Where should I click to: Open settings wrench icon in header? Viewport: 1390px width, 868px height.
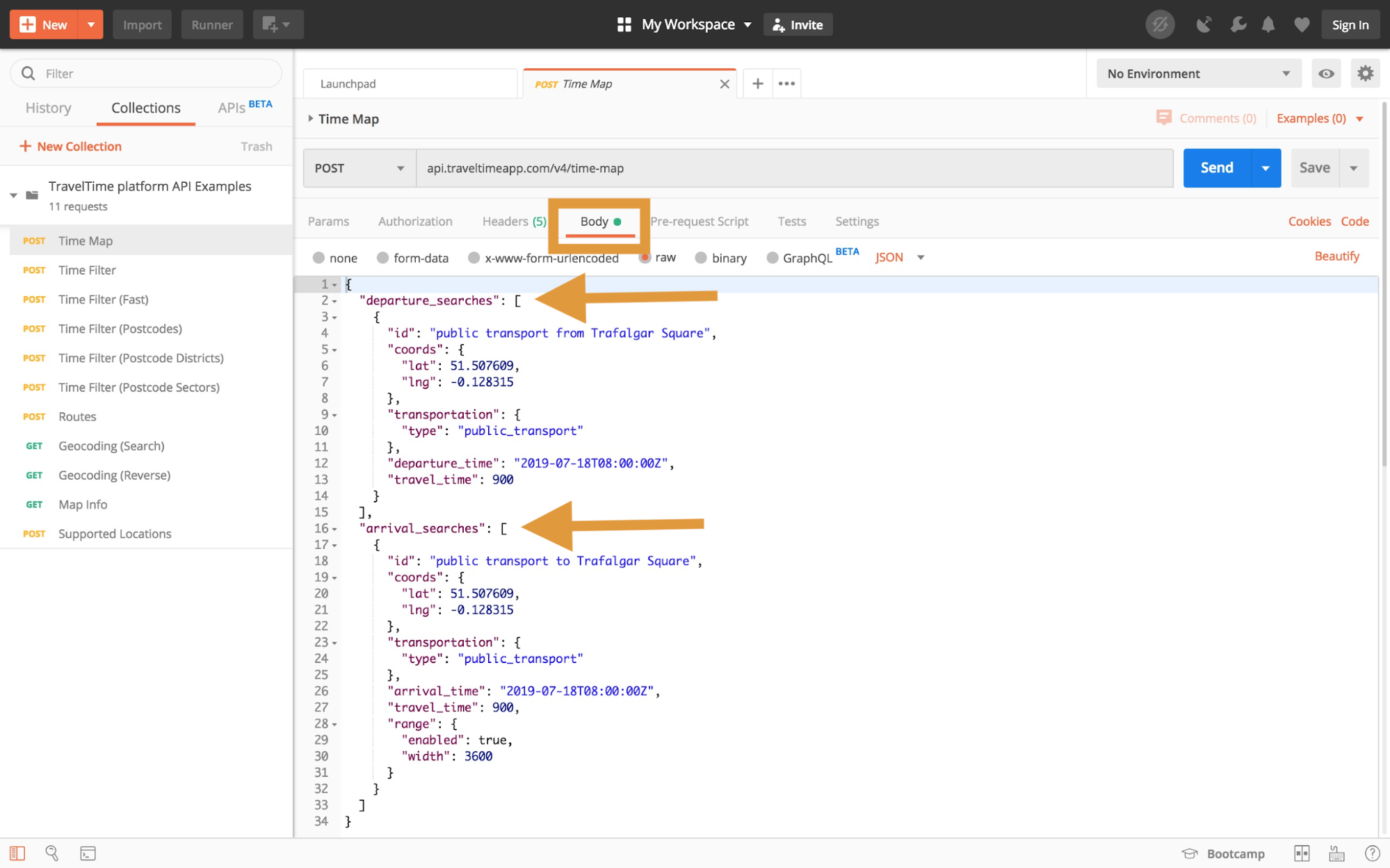click(1237, 24)
